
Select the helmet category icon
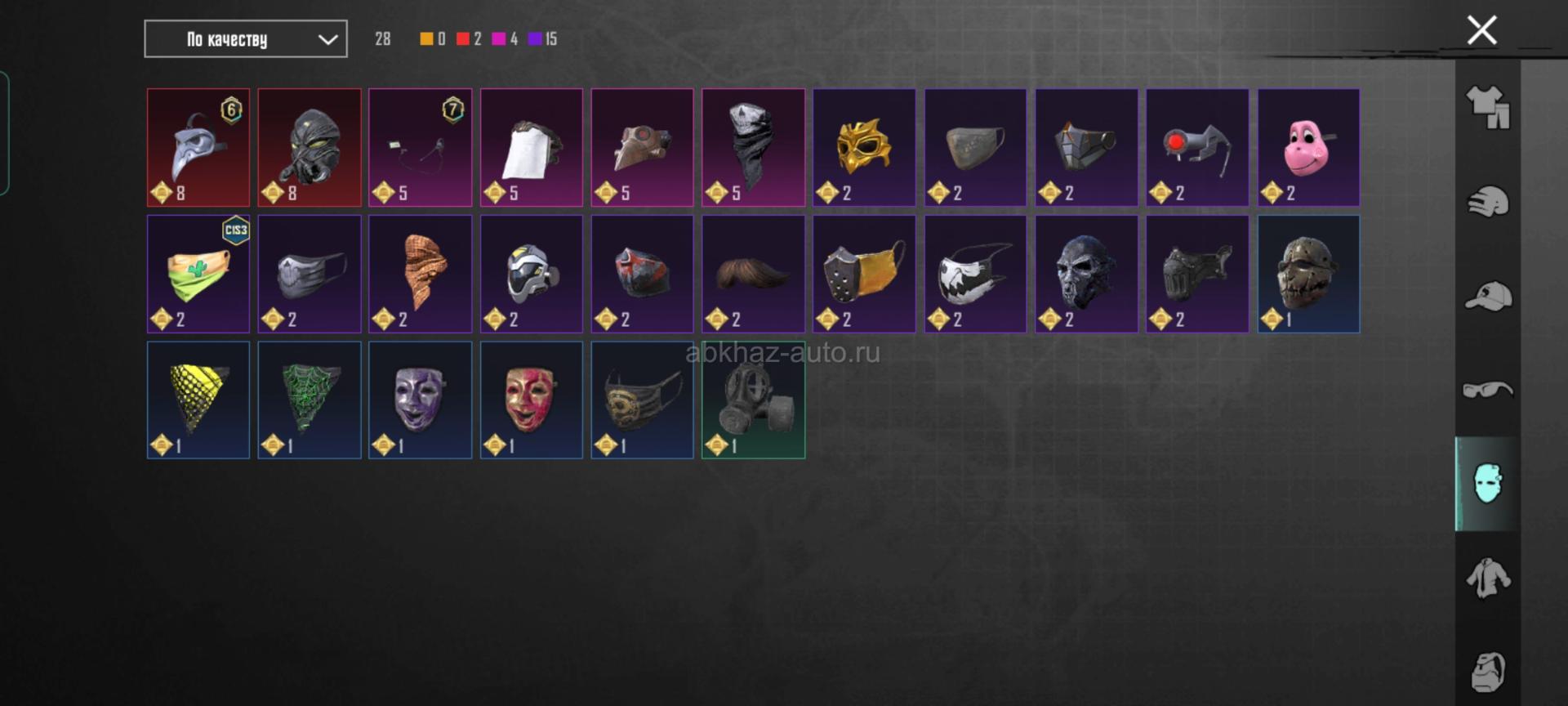point(1488,202)
